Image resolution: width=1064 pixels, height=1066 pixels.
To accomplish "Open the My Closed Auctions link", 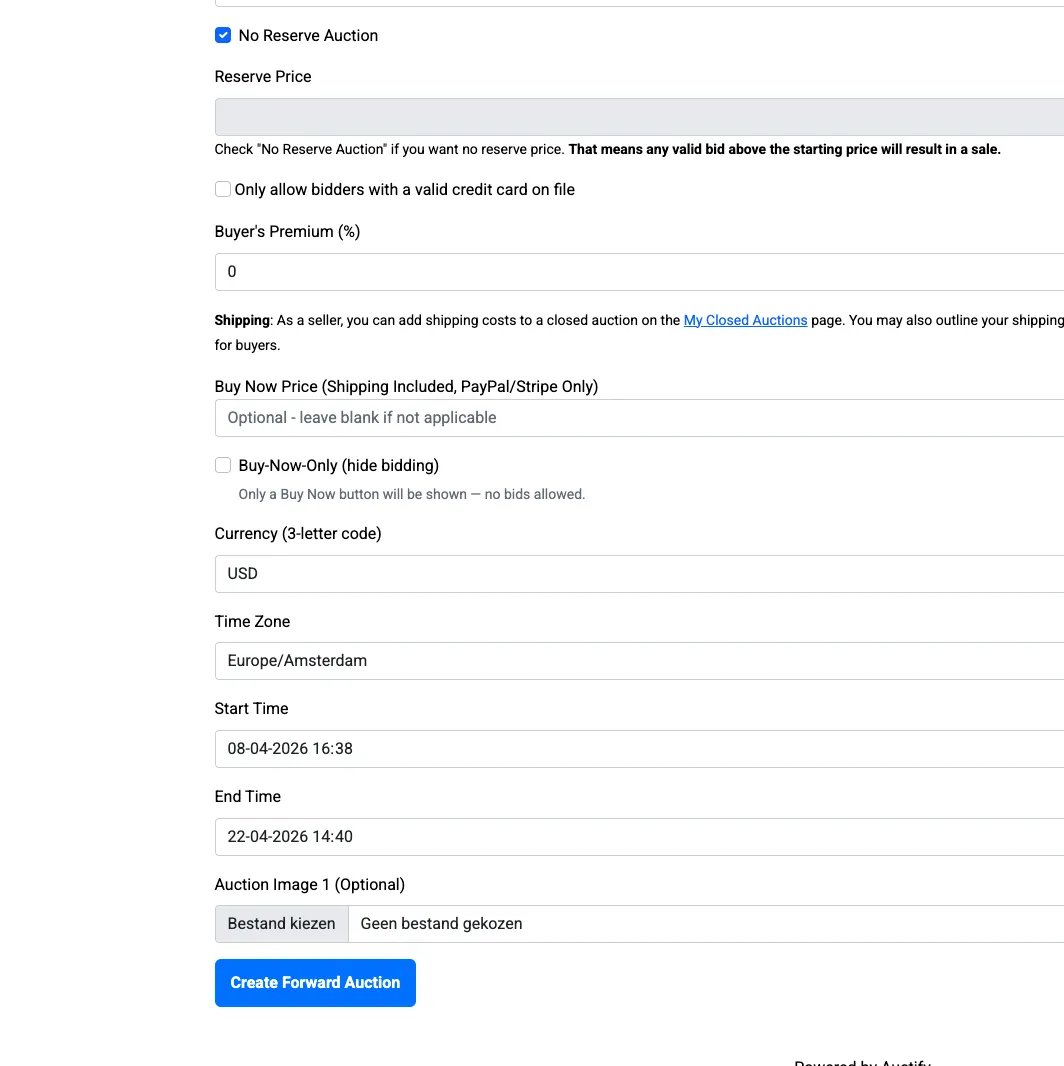I will click(745, 320).
